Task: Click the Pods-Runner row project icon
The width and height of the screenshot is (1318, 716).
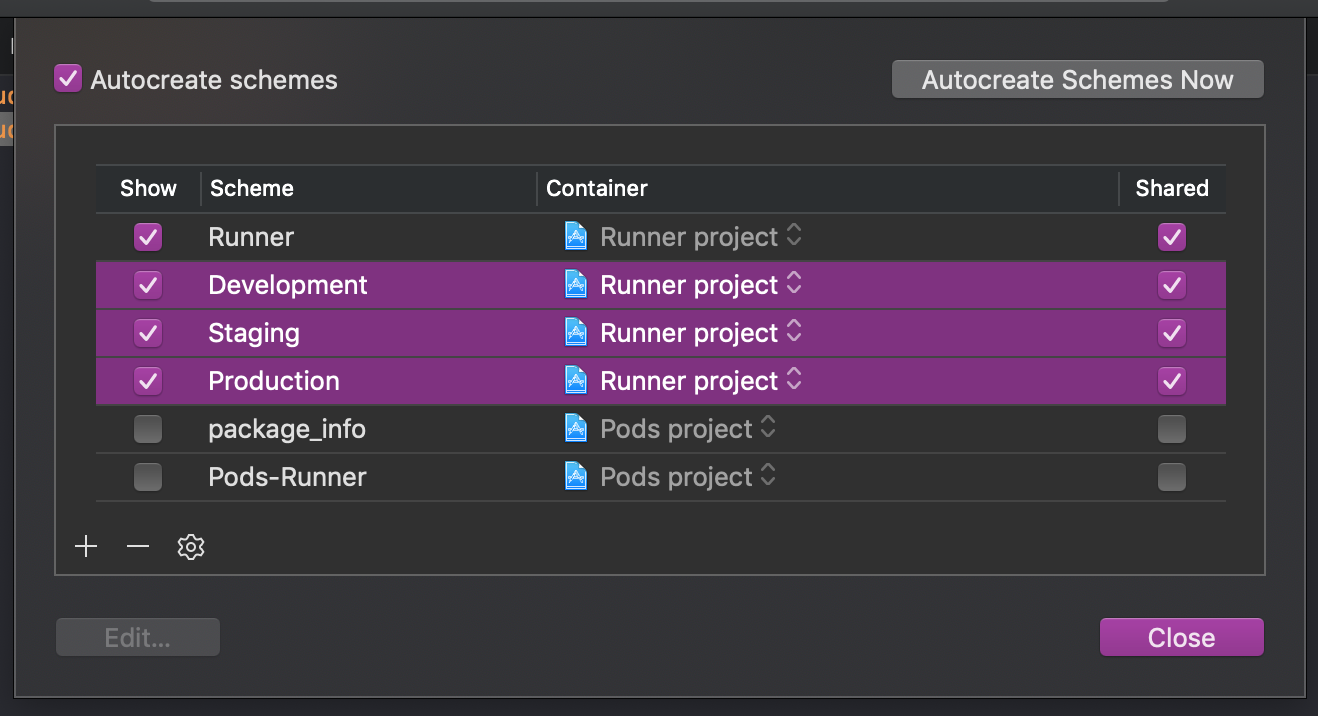Action: (x=576, y=477)
